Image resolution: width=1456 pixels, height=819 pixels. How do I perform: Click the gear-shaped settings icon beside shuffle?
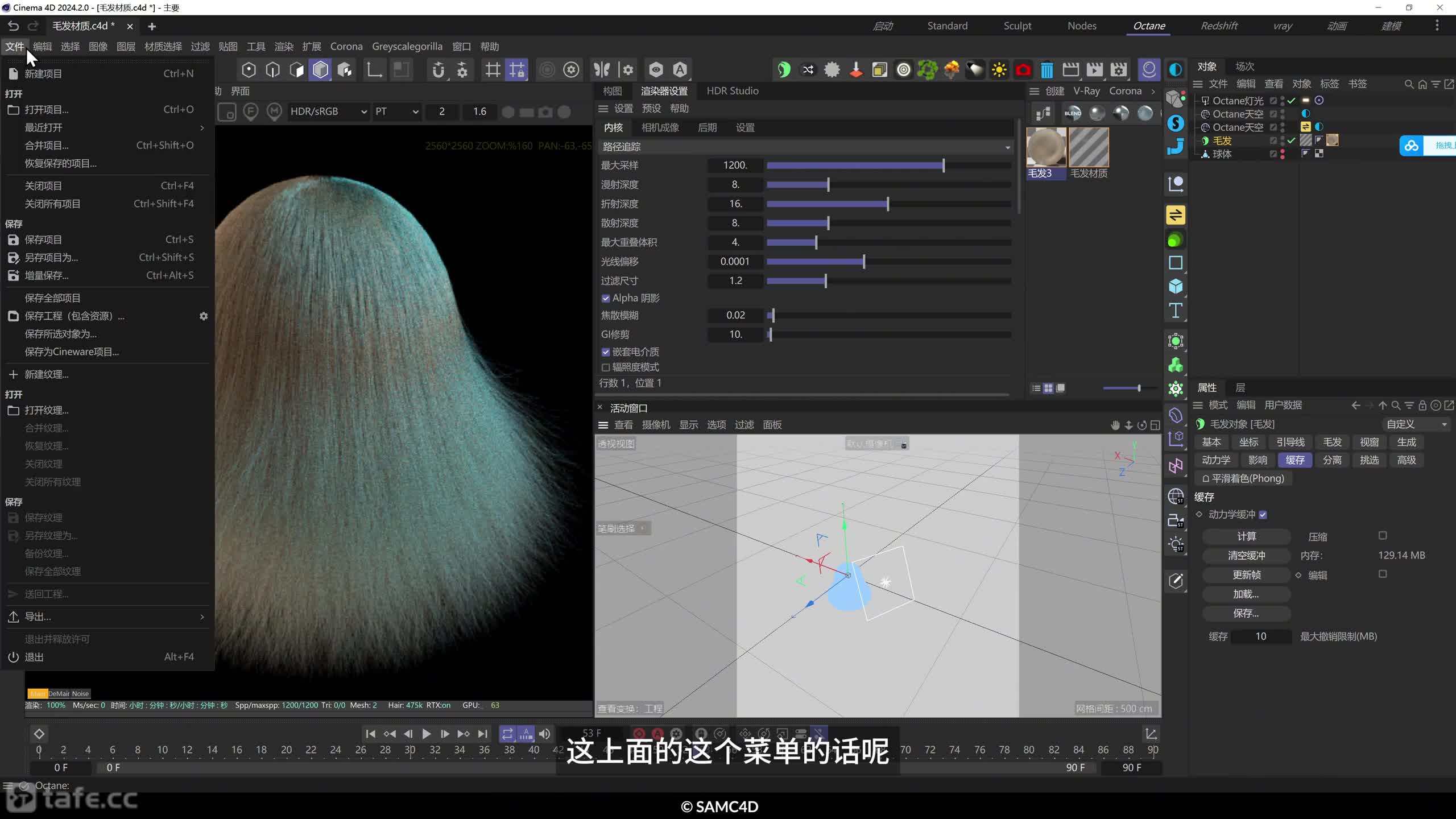[832, 69]
